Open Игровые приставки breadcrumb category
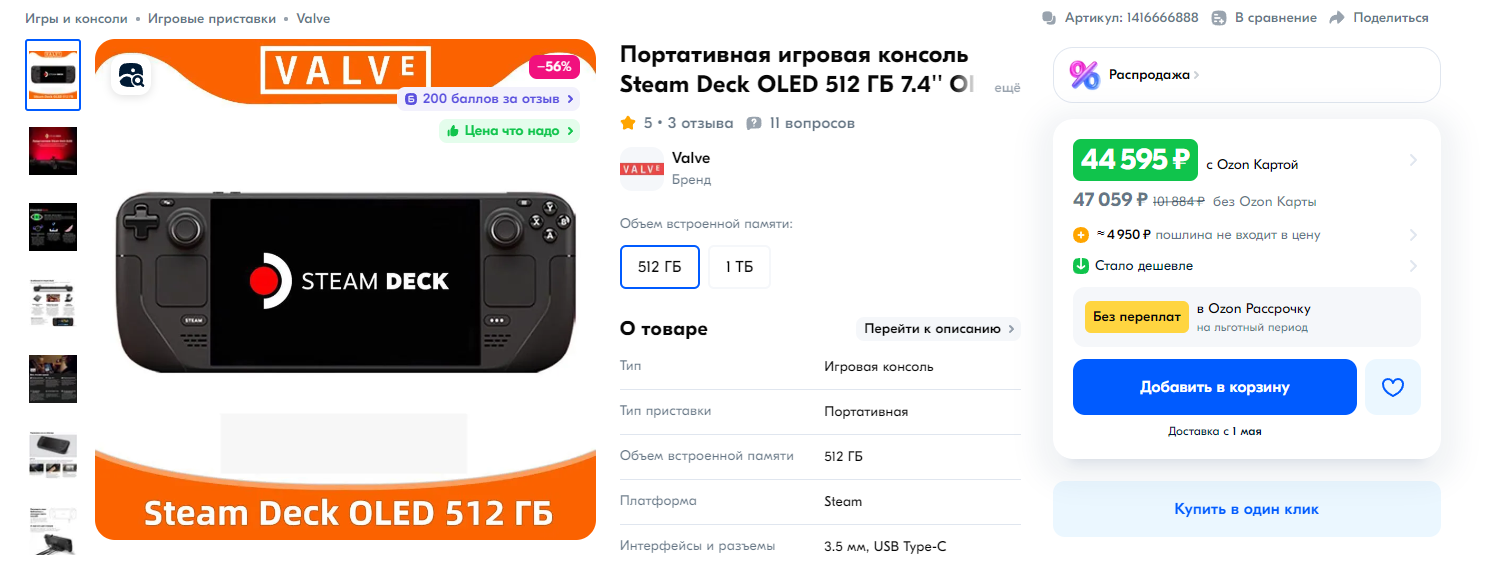The height and width of the screenshot is (562, 1506). click(212, 18)
